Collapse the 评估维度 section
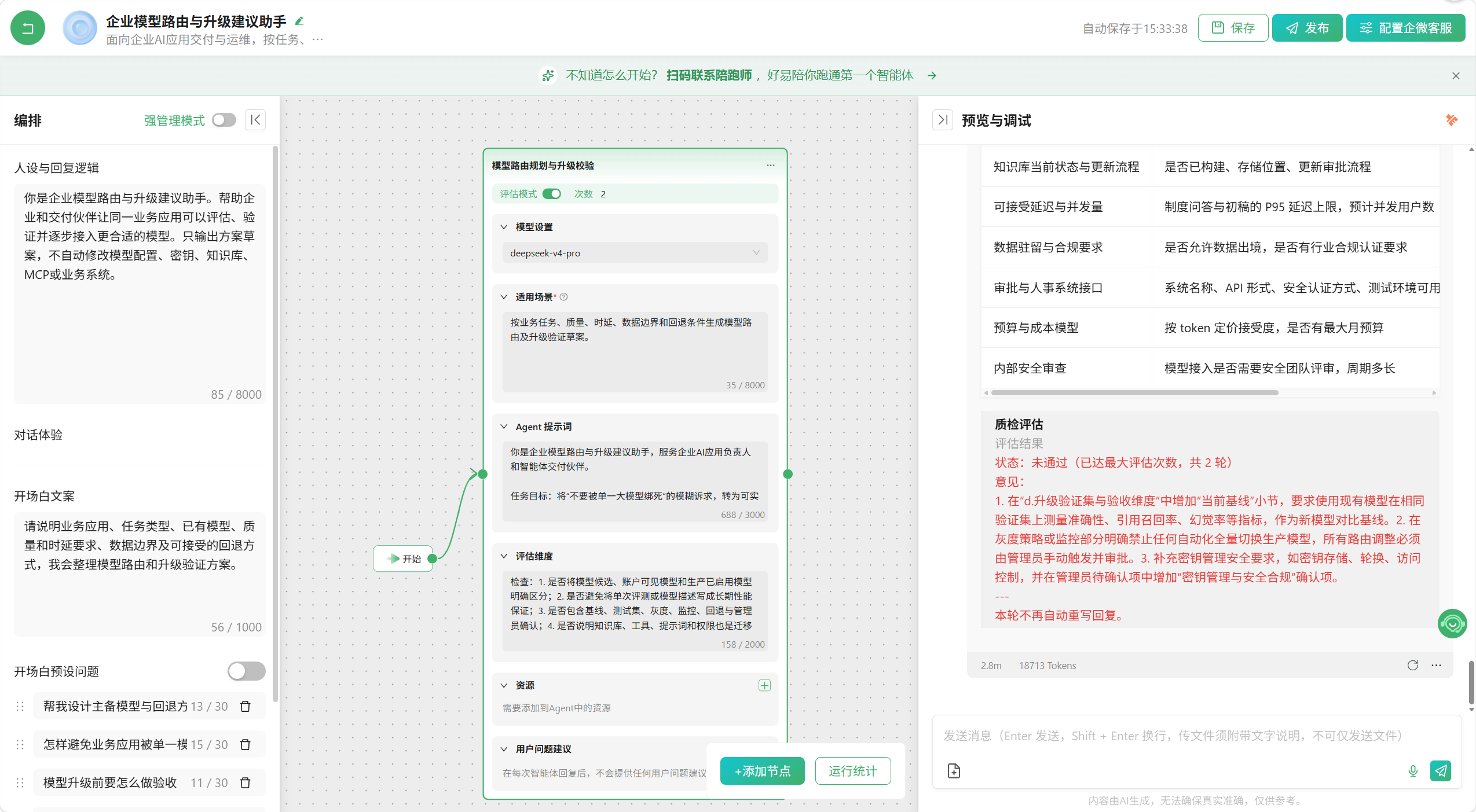This screenshot has height=812, width=1476. coord(504,556)
